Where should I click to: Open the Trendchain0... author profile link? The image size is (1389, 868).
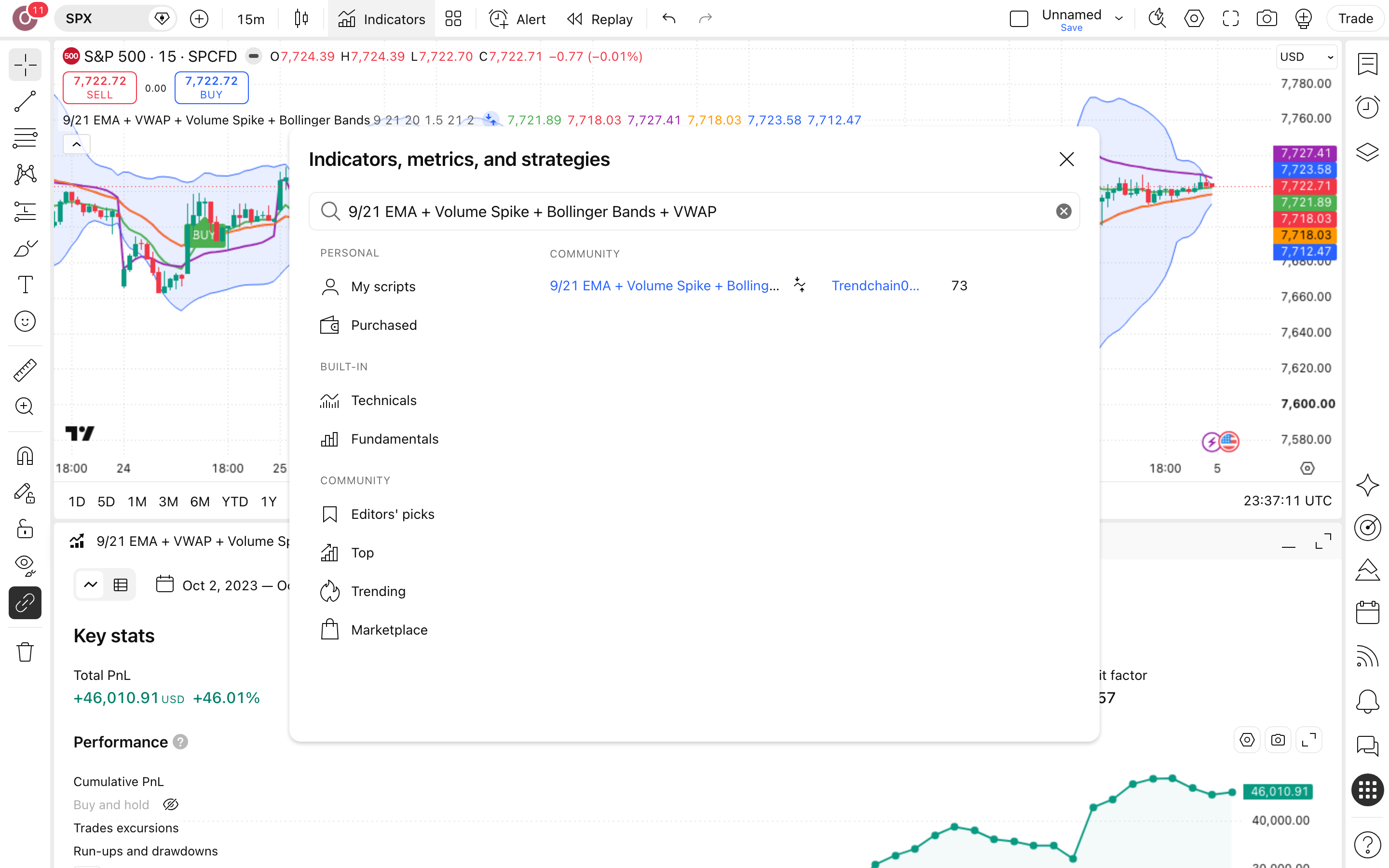click(875, 286)
